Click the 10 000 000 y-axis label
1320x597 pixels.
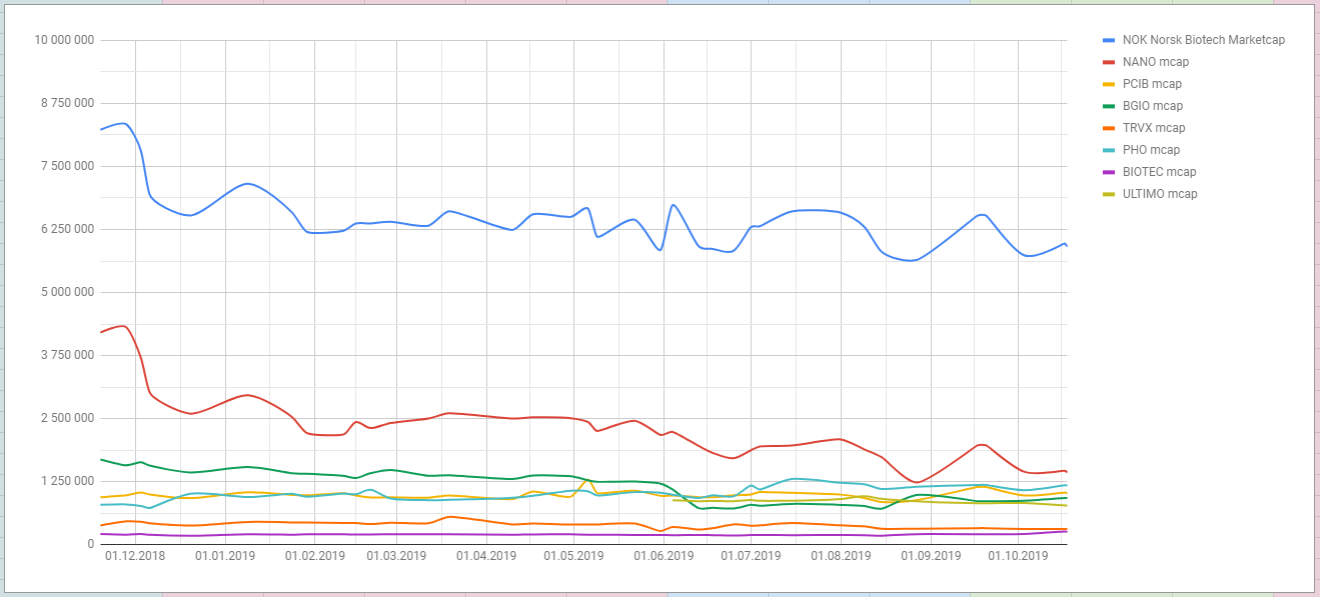64,40
